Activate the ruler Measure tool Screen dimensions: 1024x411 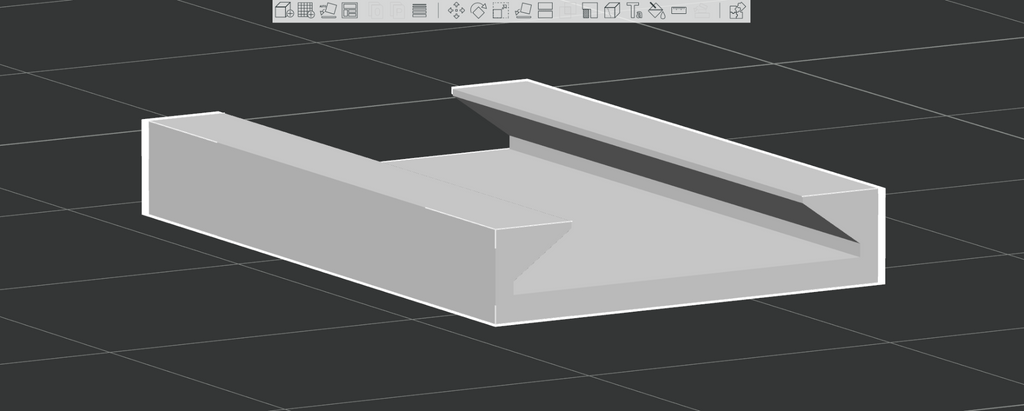coord(679,10)
